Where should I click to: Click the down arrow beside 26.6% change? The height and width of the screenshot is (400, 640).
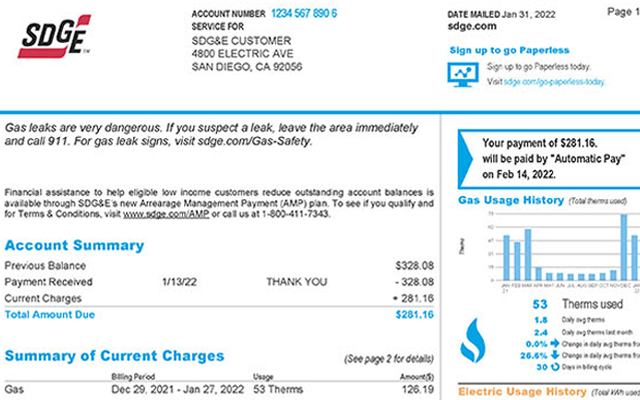(554, 355)
